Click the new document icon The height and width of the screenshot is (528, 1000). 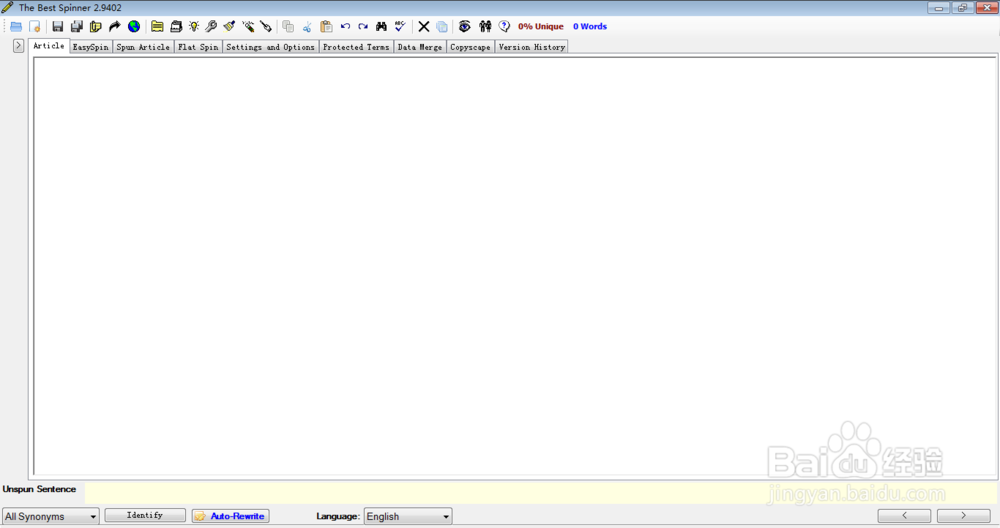click(x=34, y=27)
